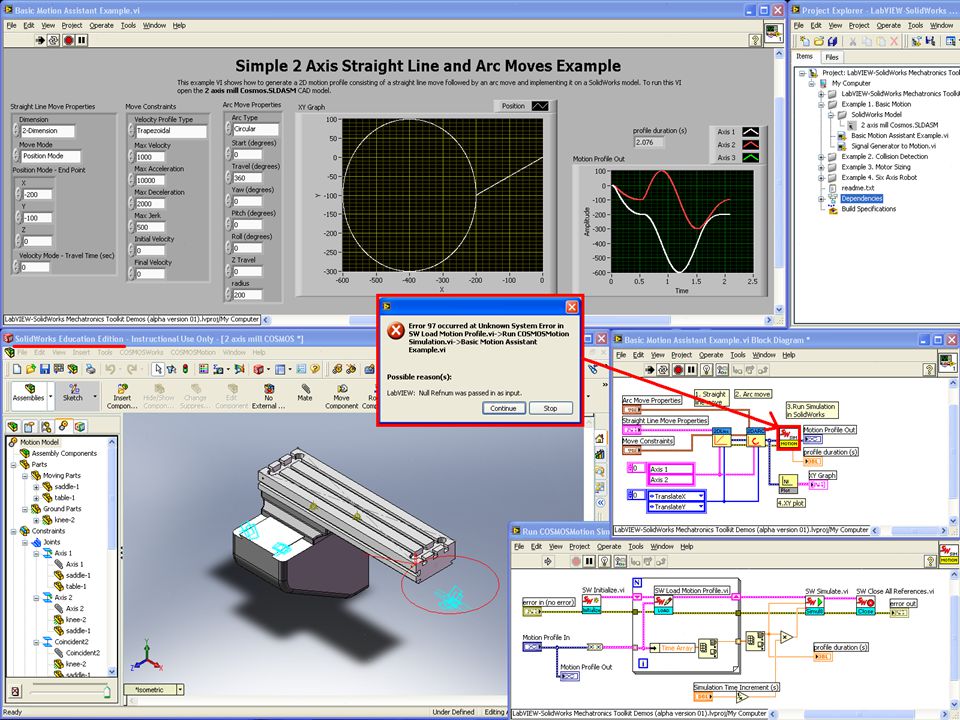This screenshot has width=960, height=720.
Task: Open the Operate menu in Basic Motion Assistant front panel
Action: tap(101, 25)
